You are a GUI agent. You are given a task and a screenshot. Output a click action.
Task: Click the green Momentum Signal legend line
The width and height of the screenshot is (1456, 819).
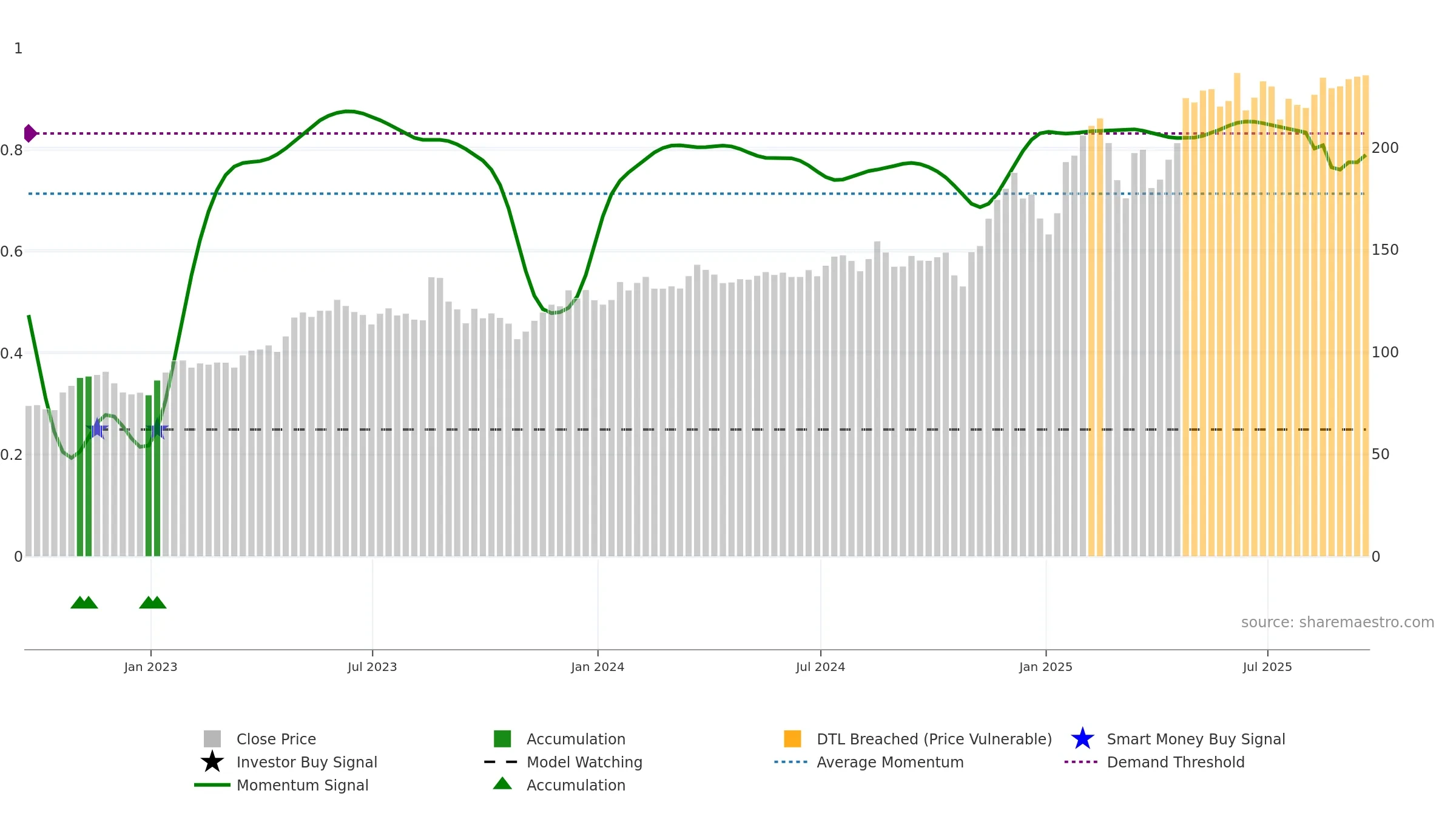point(212,785)
